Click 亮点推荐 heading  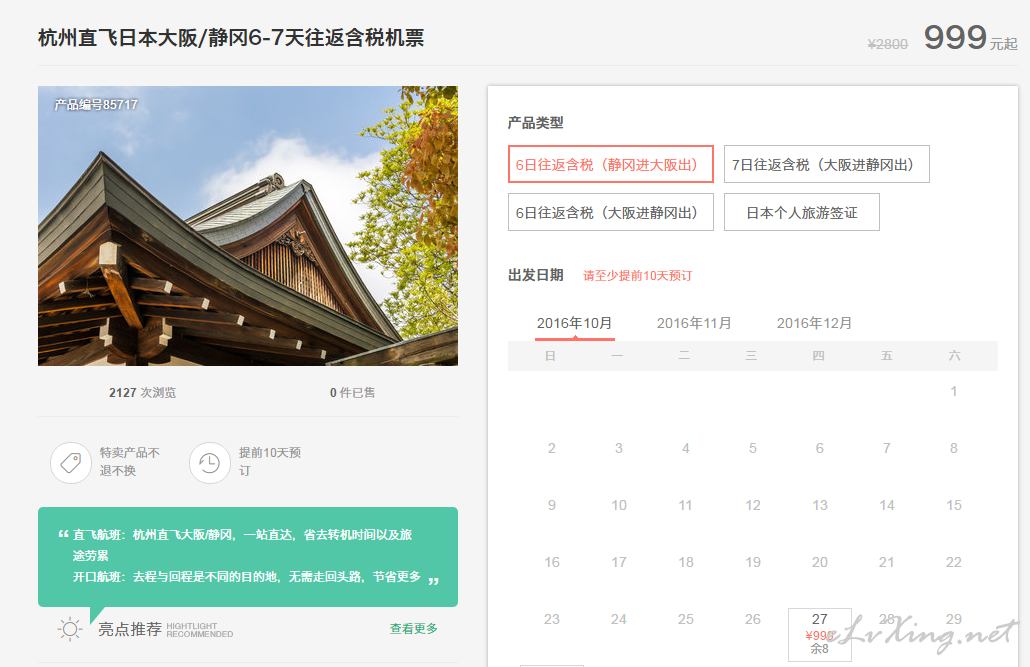point(130,630)
